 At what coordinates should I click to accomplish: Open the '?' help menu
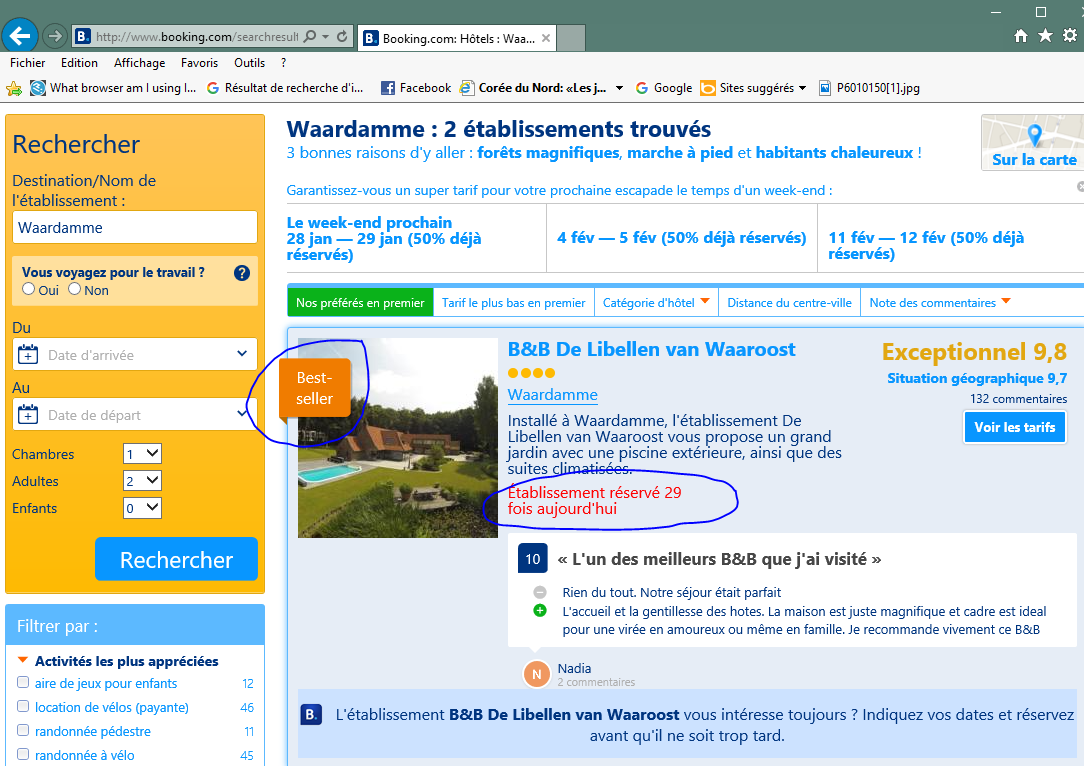[x=283, y=63]
